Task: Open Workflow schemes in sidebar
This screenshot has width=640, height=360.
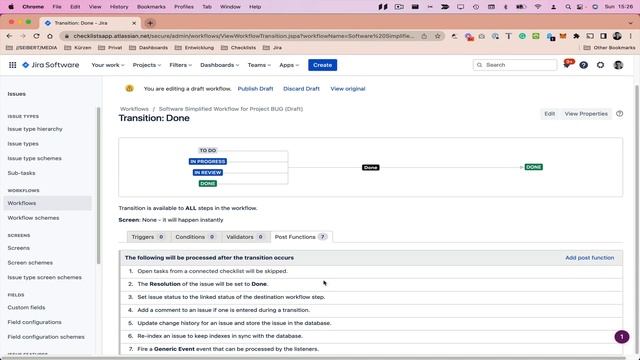Action: coord(33,218)
